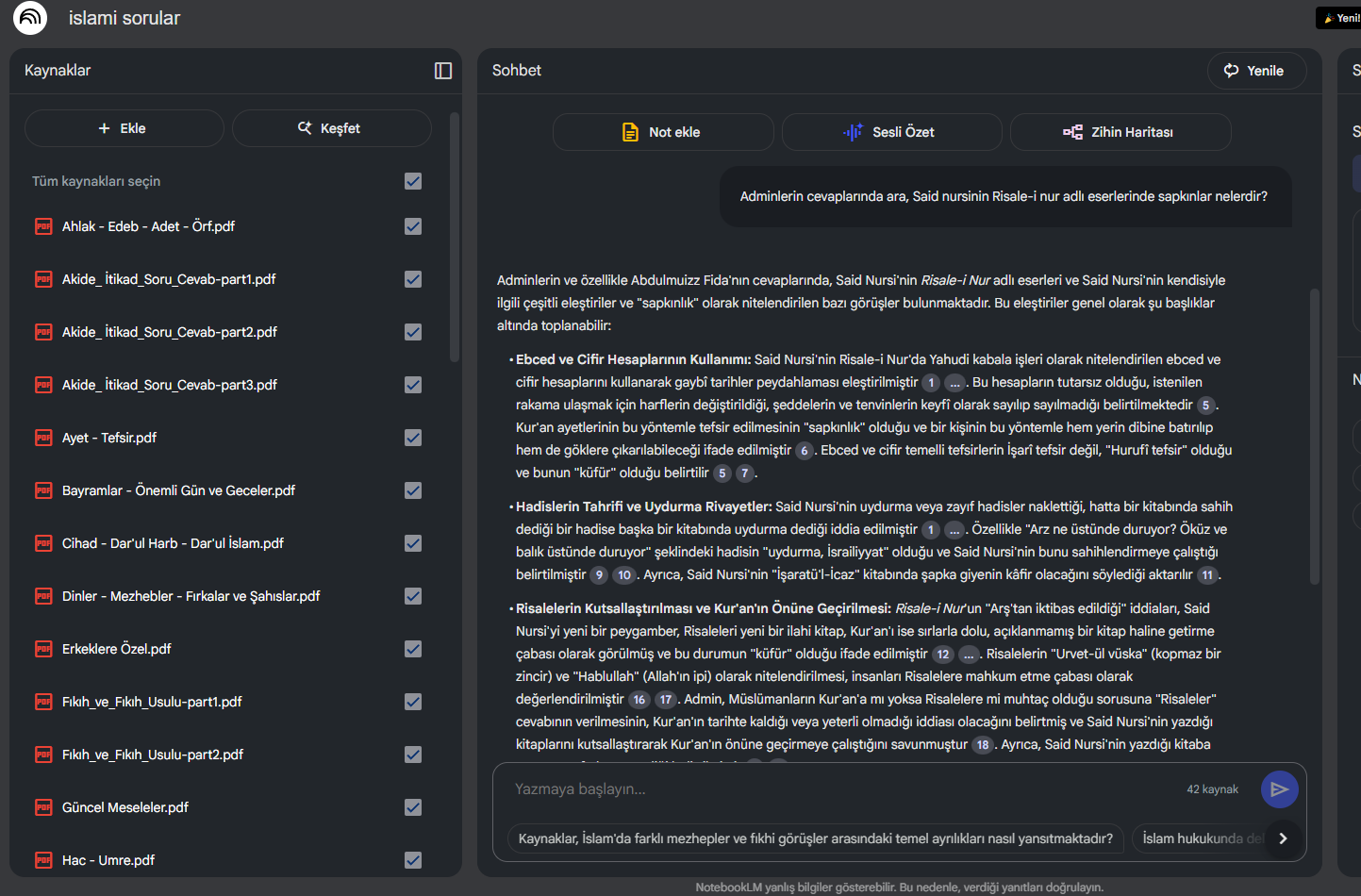Click the notebook title 'islami sorular'

pos(124,18)
